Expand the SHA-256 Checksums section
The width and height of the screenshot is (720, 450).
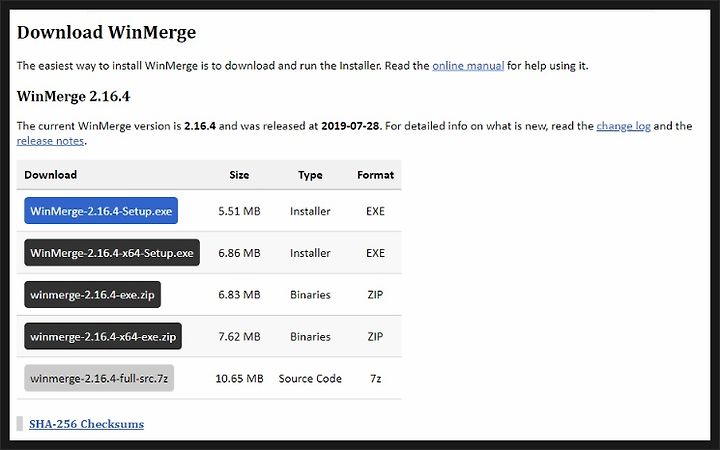pos(86,424)
